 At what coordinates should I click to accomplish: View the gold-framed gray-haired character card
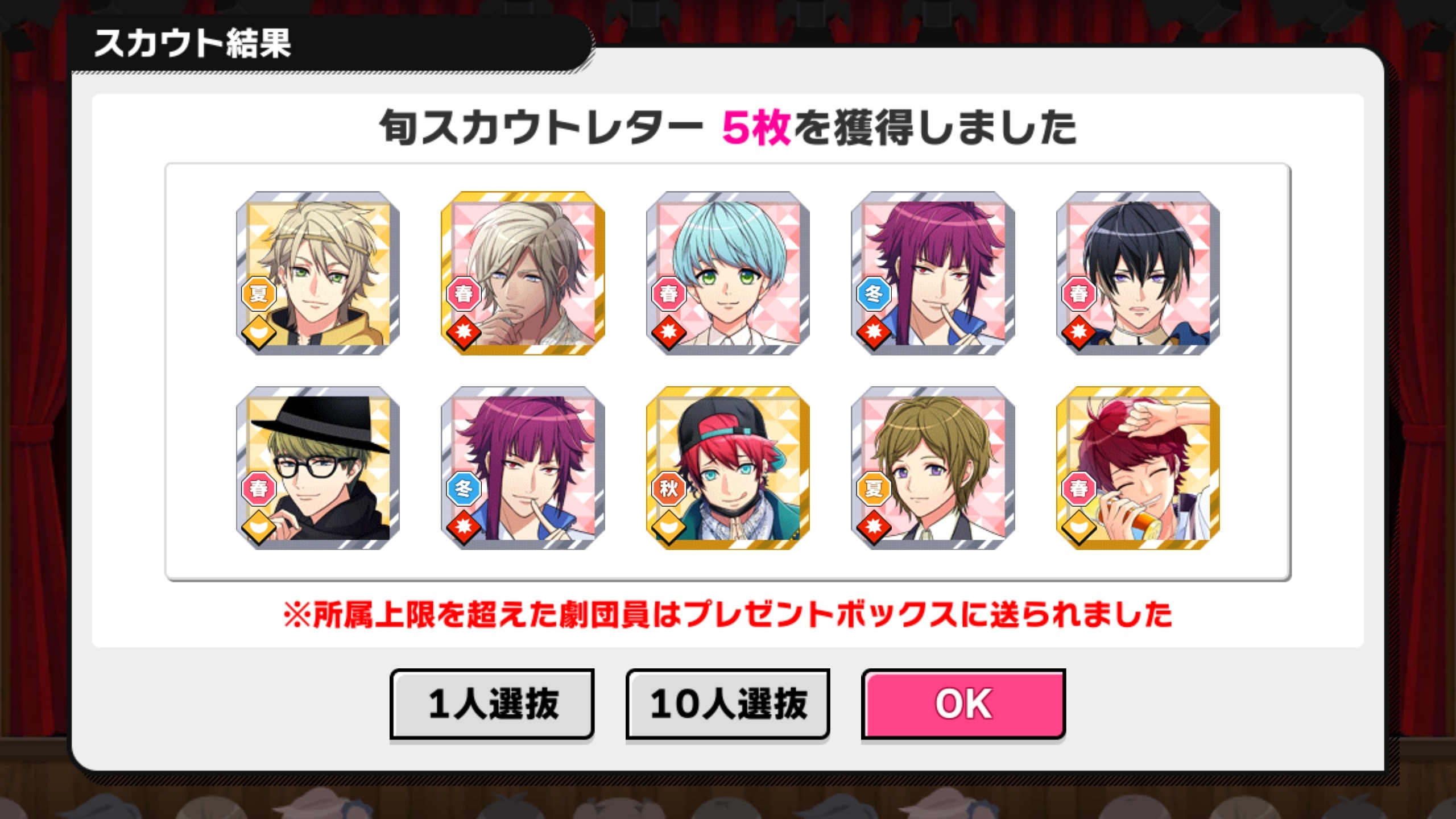tap(523, 273)
